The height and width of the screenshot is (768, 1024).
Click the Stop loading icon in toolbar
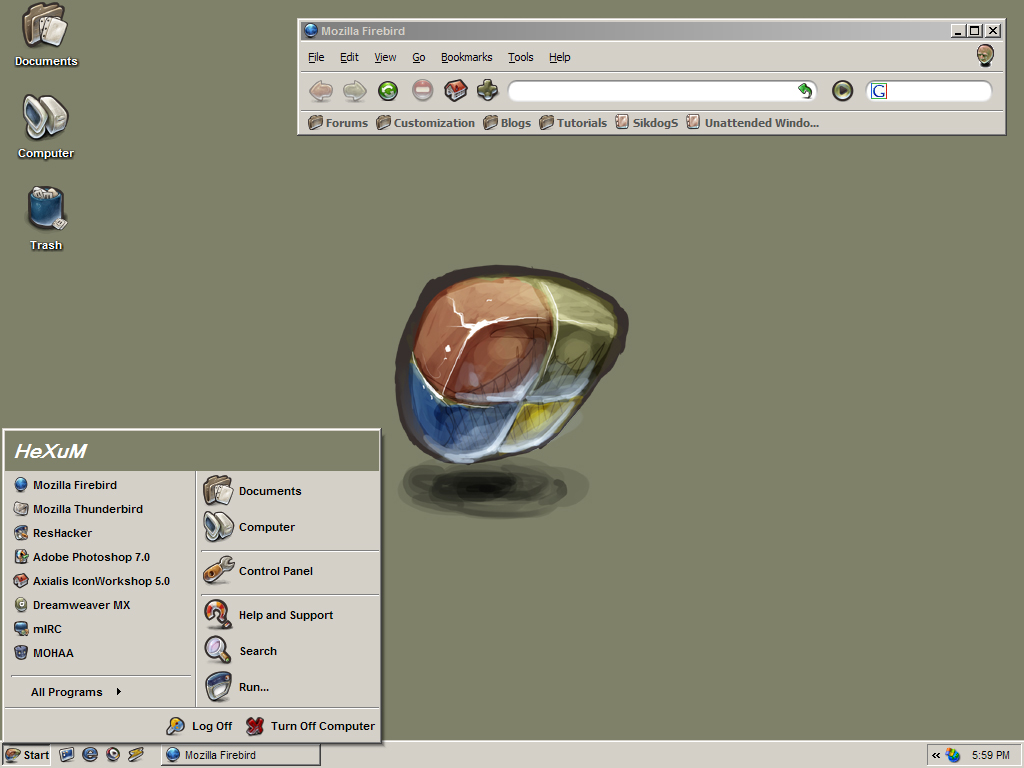422,91
